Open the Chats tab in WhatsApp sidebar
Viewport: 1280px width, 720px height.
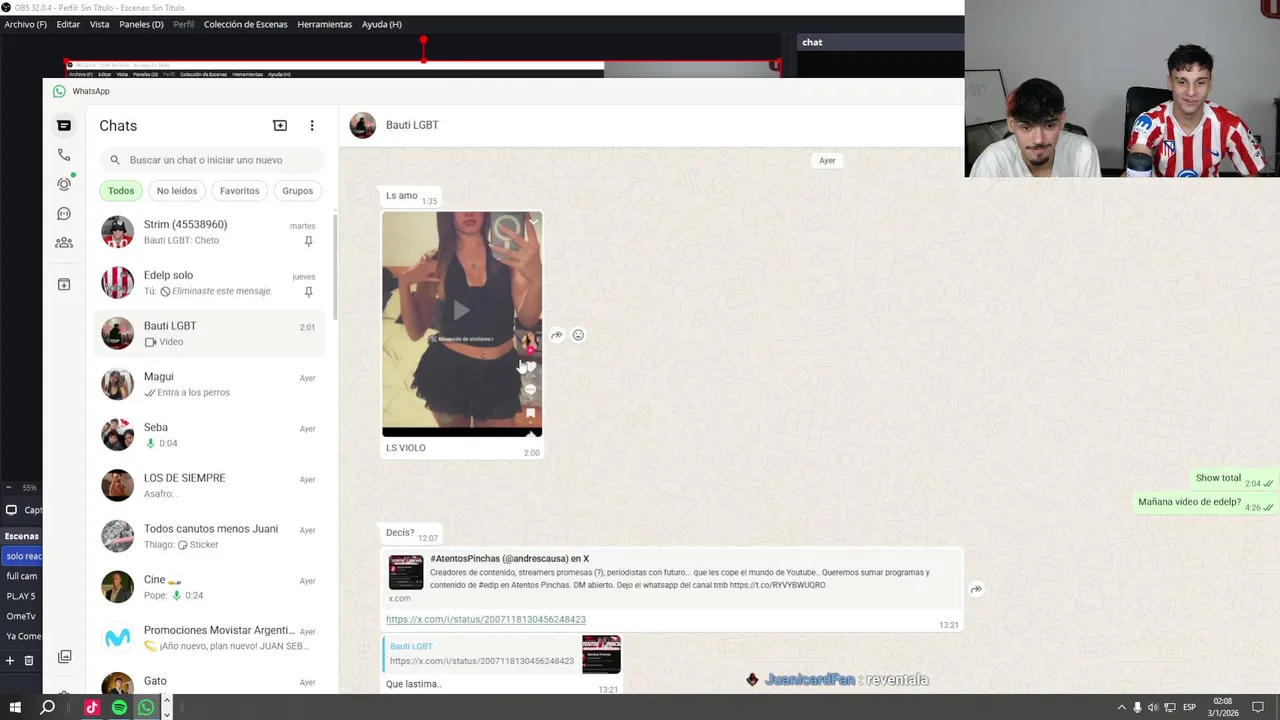click(64, 125)
